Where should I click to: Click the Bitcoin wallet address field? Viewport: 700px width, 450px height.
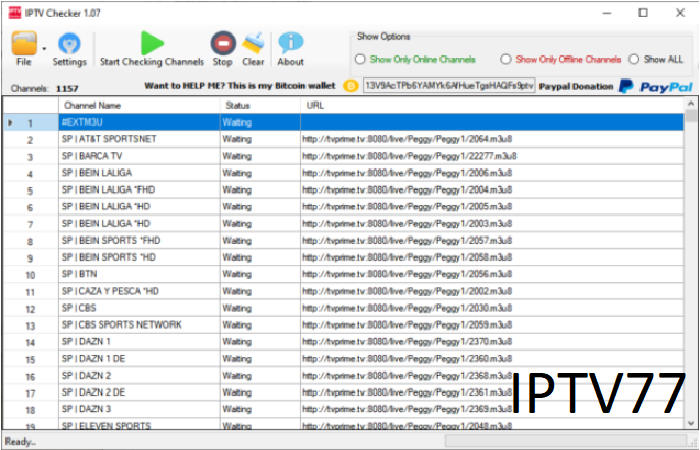tap(449, 86)
